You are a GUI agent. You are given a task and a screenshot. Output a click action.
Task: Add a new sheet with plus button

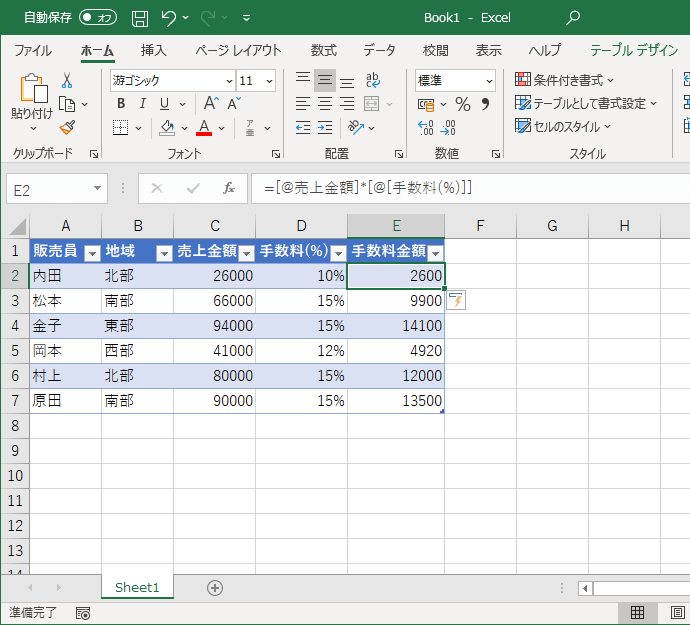(215, 588)
